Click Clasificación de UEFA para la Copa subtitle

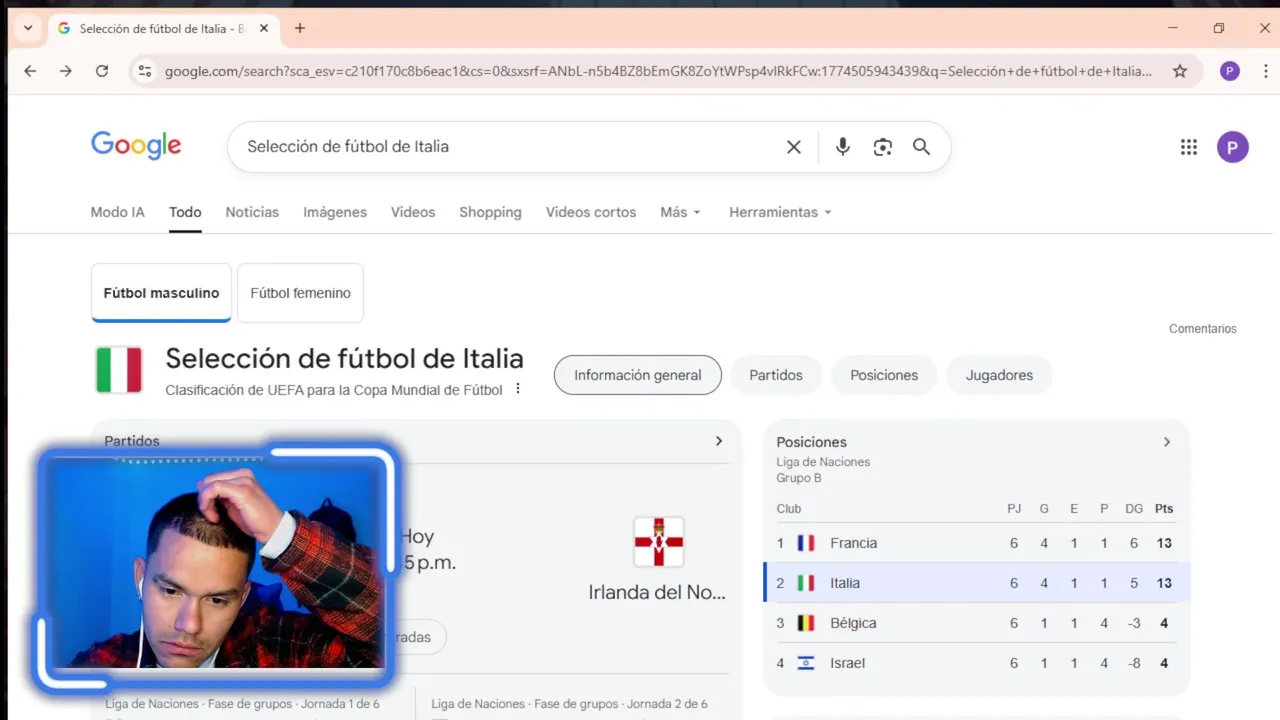point(334,390)
